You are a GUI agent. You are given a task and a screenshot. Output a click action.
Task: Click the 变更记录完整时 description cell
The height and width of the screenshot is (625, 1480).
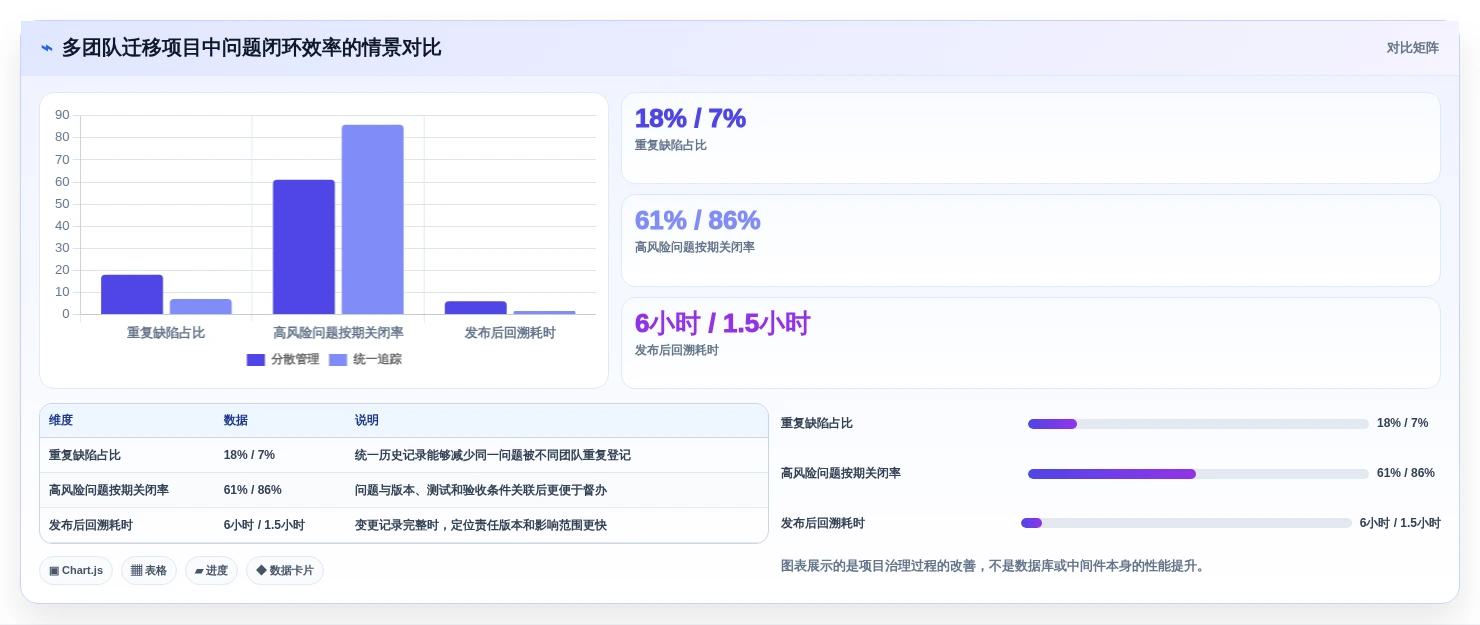(x=481, y=525)
